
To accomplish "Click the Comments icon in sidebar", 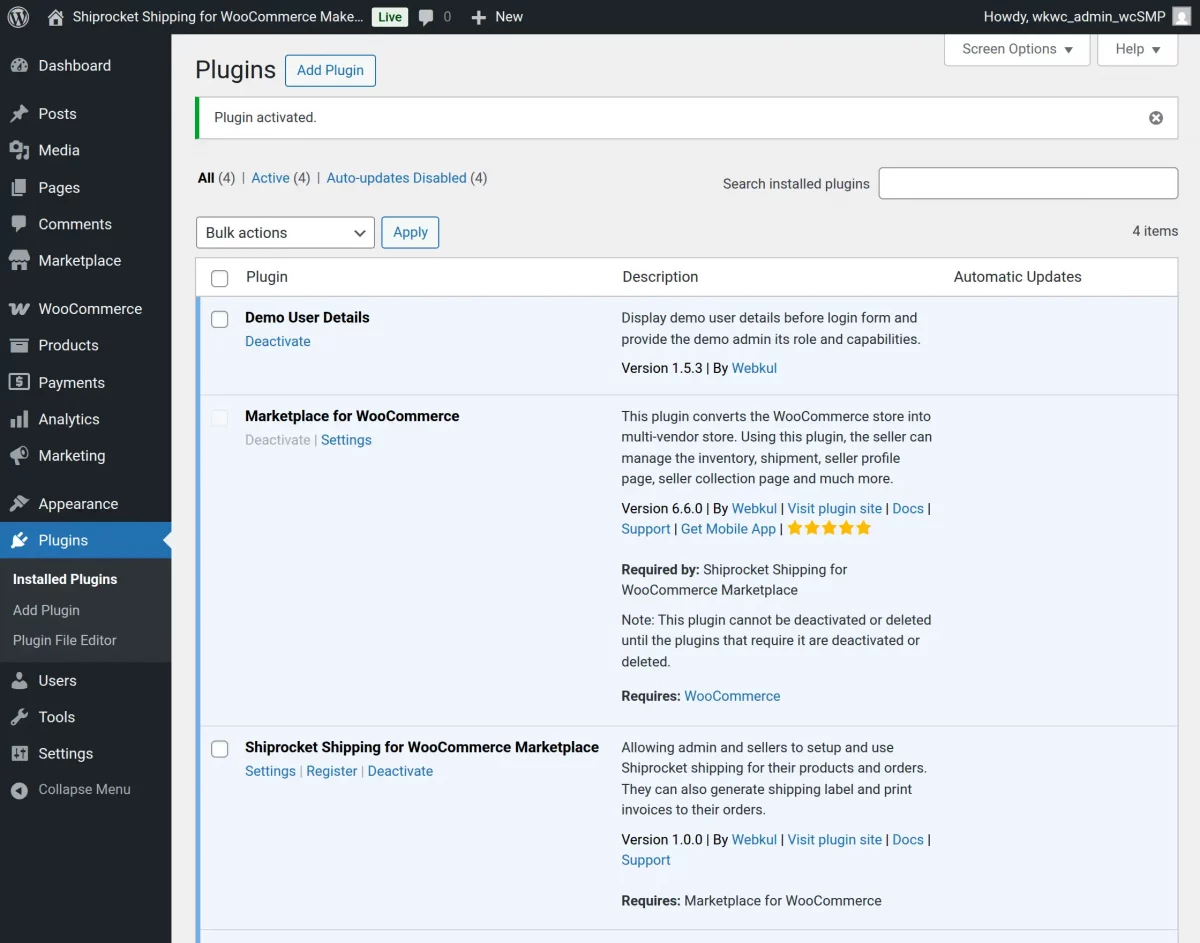I will (19, 224).
